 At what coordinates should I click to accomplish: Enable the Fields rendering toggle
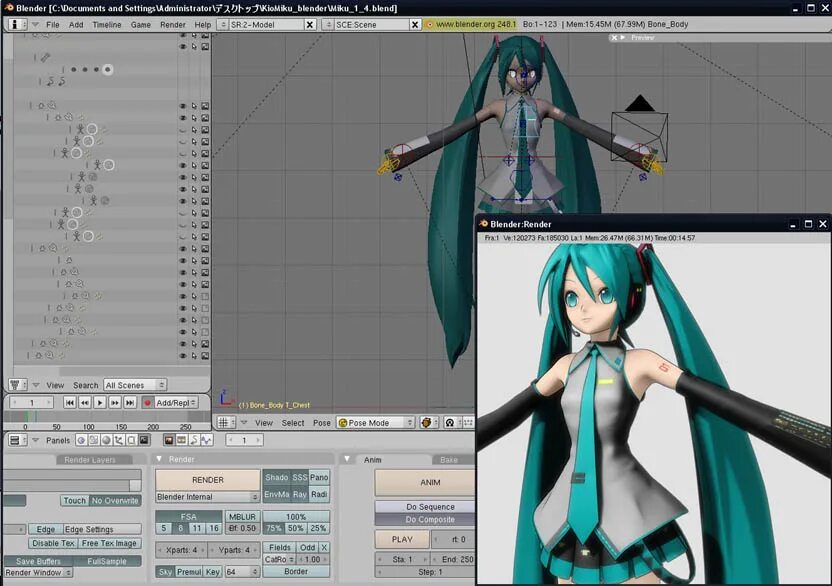[x=280, y=547]
